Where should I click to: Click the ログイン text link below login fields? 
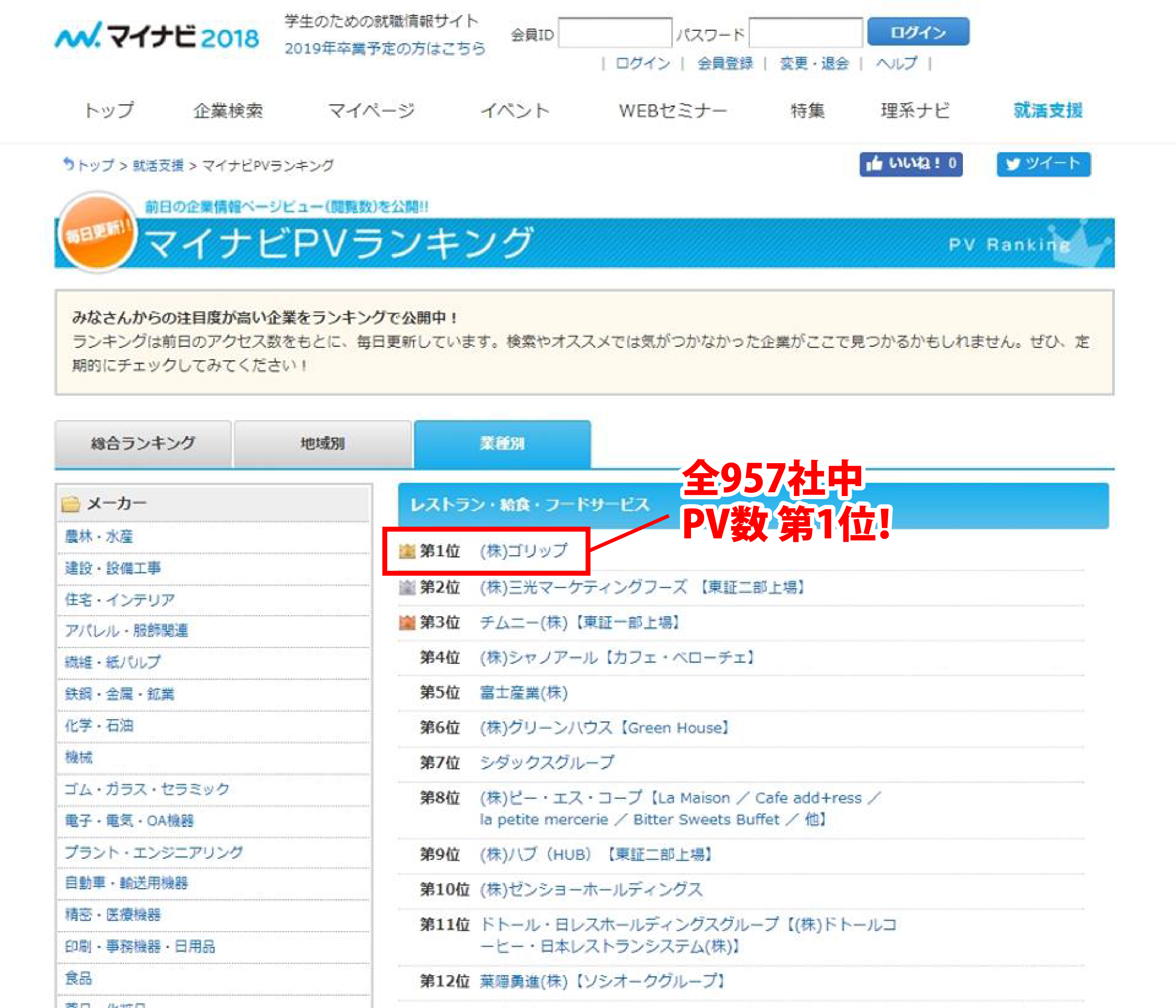(643, 63)
